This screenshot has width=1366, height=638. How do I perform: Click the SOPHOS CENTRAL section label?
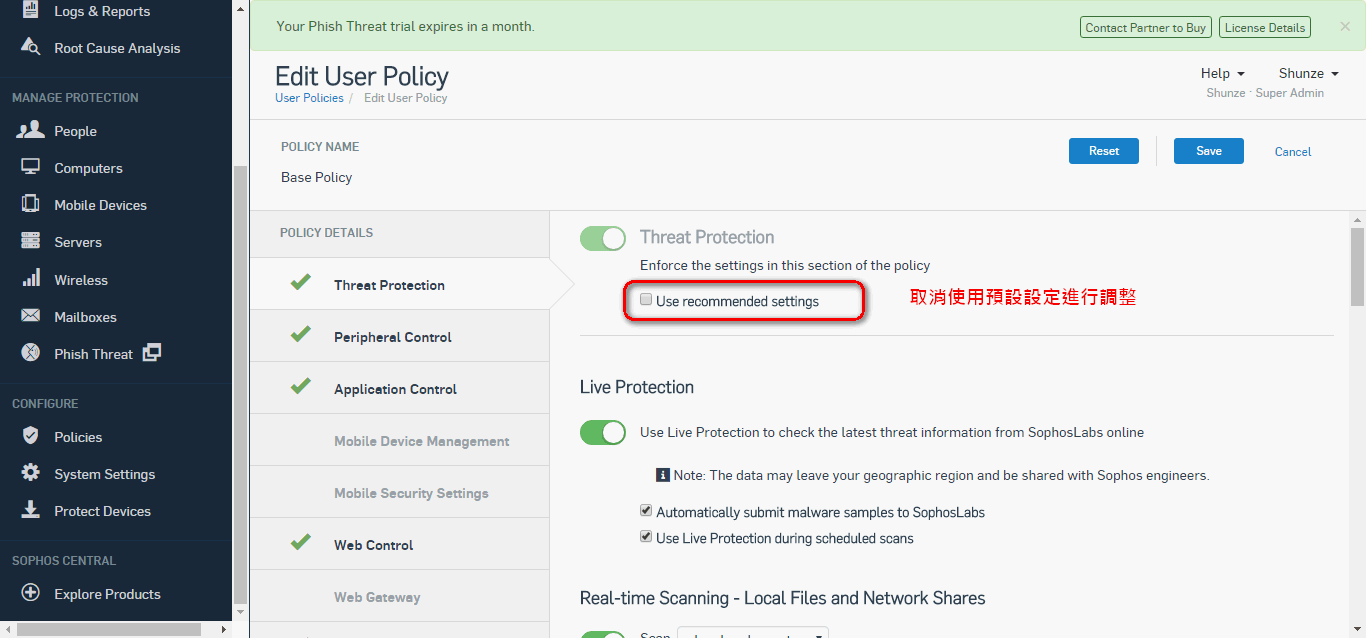click(64, 561)
